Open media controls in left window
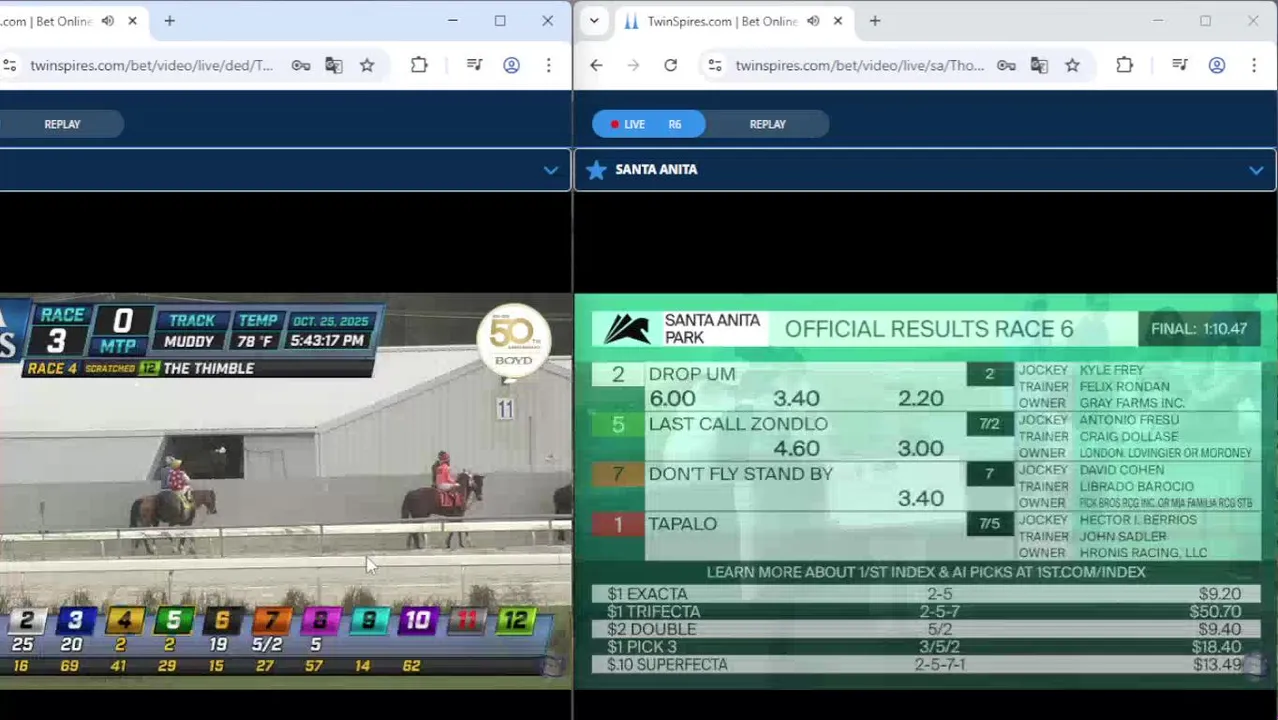The width and height of the screenshot is (1278, 720). 475,66
